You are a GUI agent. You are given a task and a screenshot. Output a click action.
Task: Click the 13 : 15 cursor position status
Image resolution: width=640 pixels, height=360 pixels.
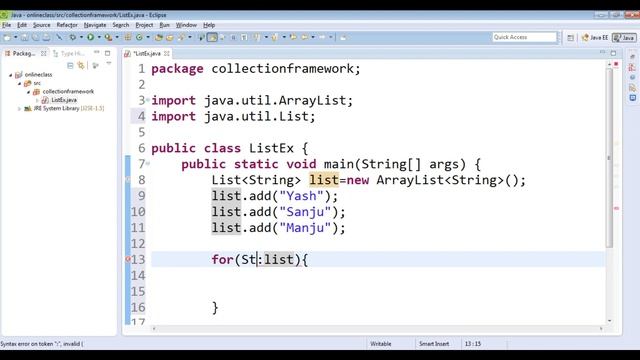473,344
